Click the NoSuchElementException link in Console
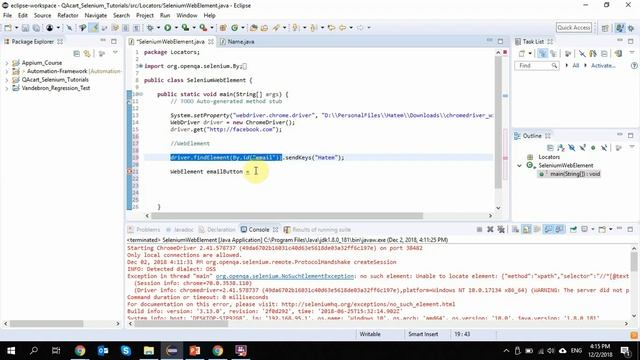This screenshot has width=640, height=360. pos(284,276)
